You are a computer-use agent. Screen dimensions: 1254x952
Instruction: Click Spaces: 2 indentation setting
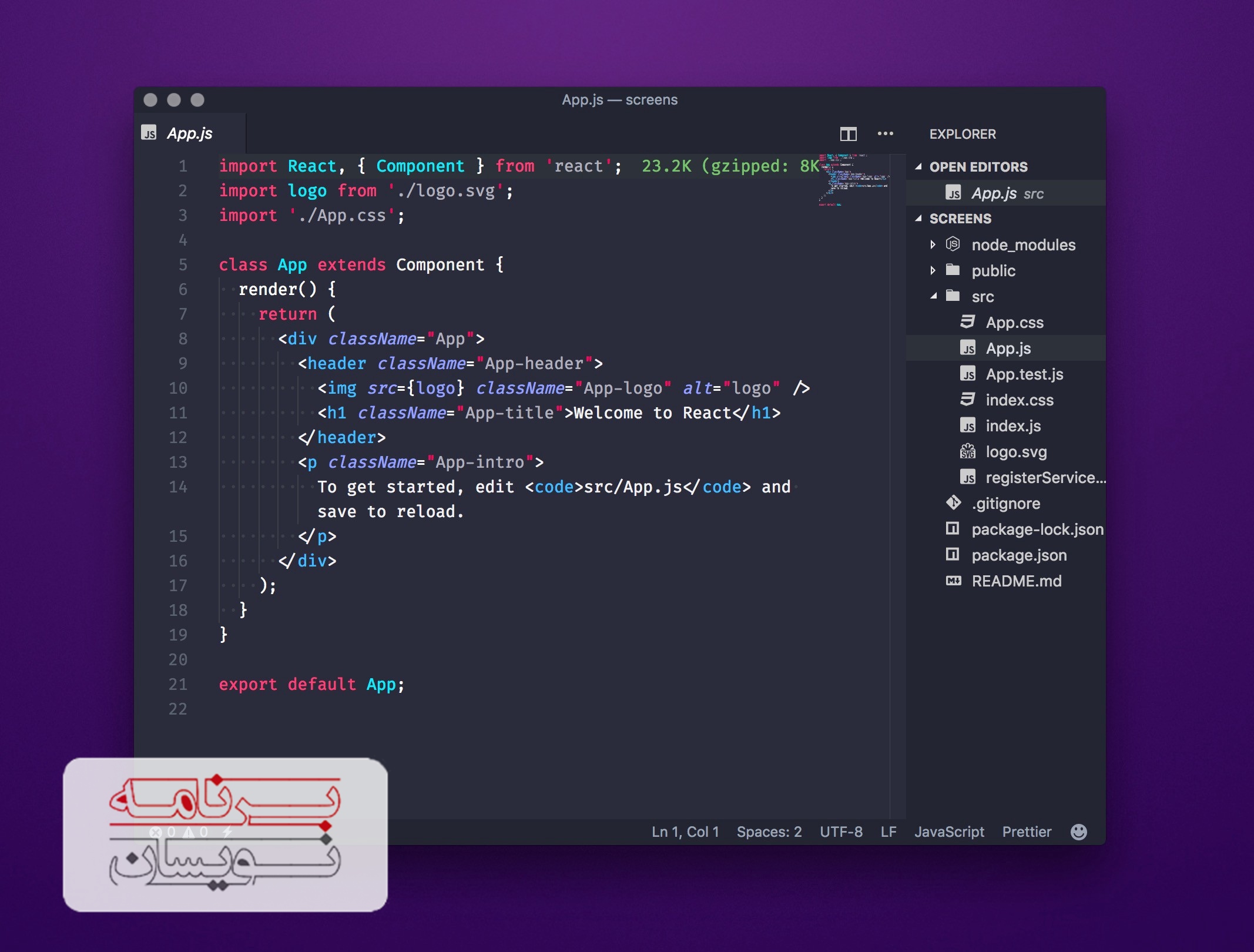pos(769,832)
